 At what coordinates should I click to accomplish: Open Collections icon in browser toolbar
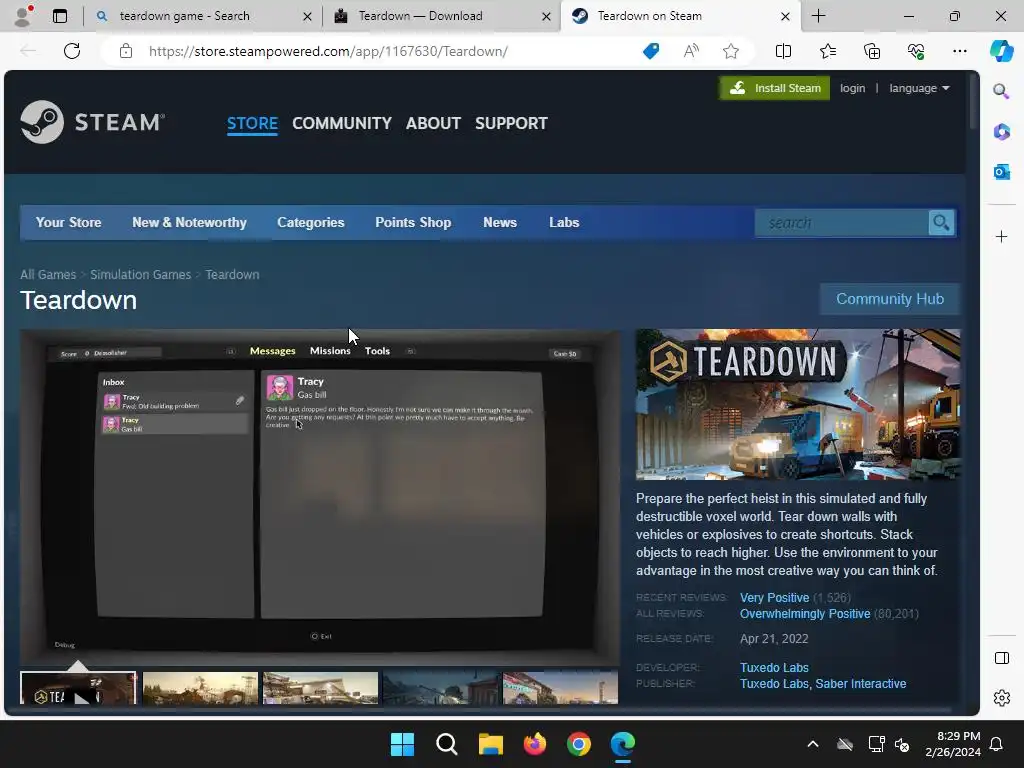[872, 51]
